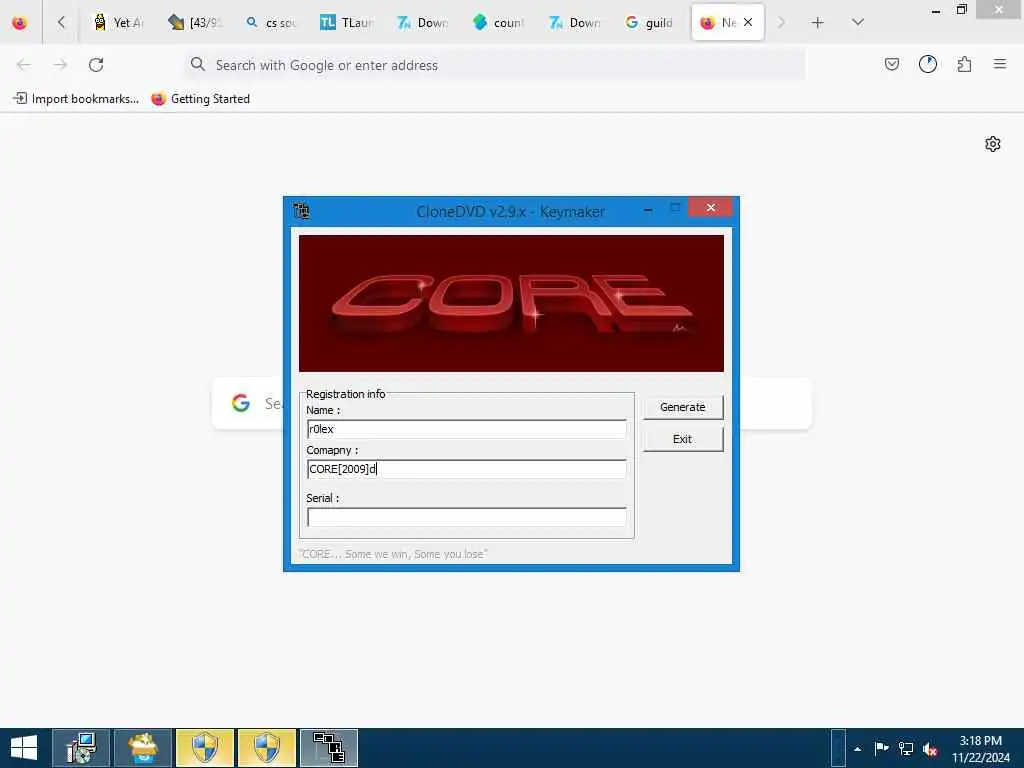Close the CloneDVD Keymaker window
The height and width of the screenshot is (768, 1024).
point(711,208)
